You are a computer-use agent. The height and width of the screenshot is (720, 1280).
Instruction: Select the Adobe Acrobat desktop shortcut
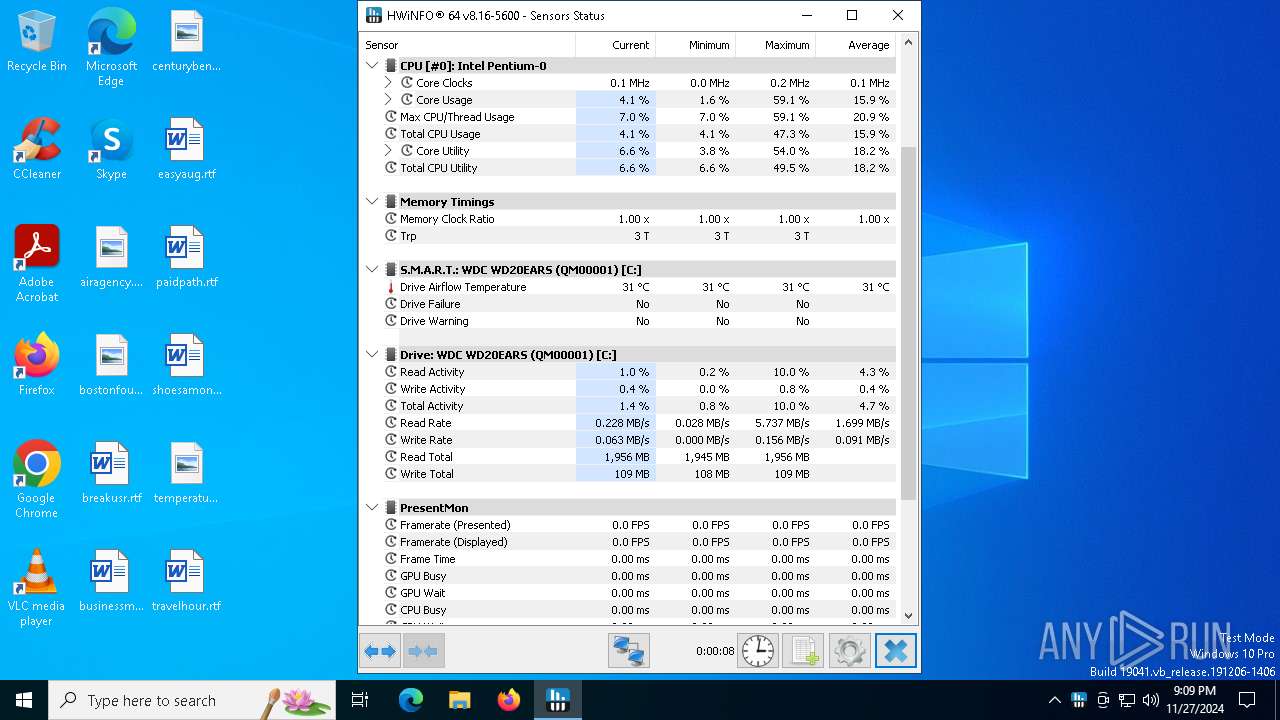37,264
